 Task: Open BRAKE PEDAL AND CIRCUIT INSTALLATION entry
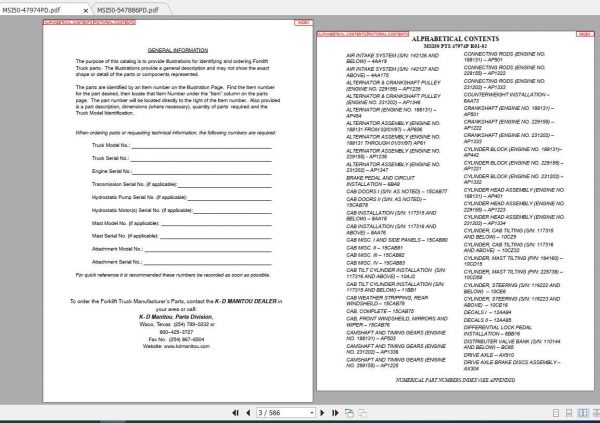(380, 181)
